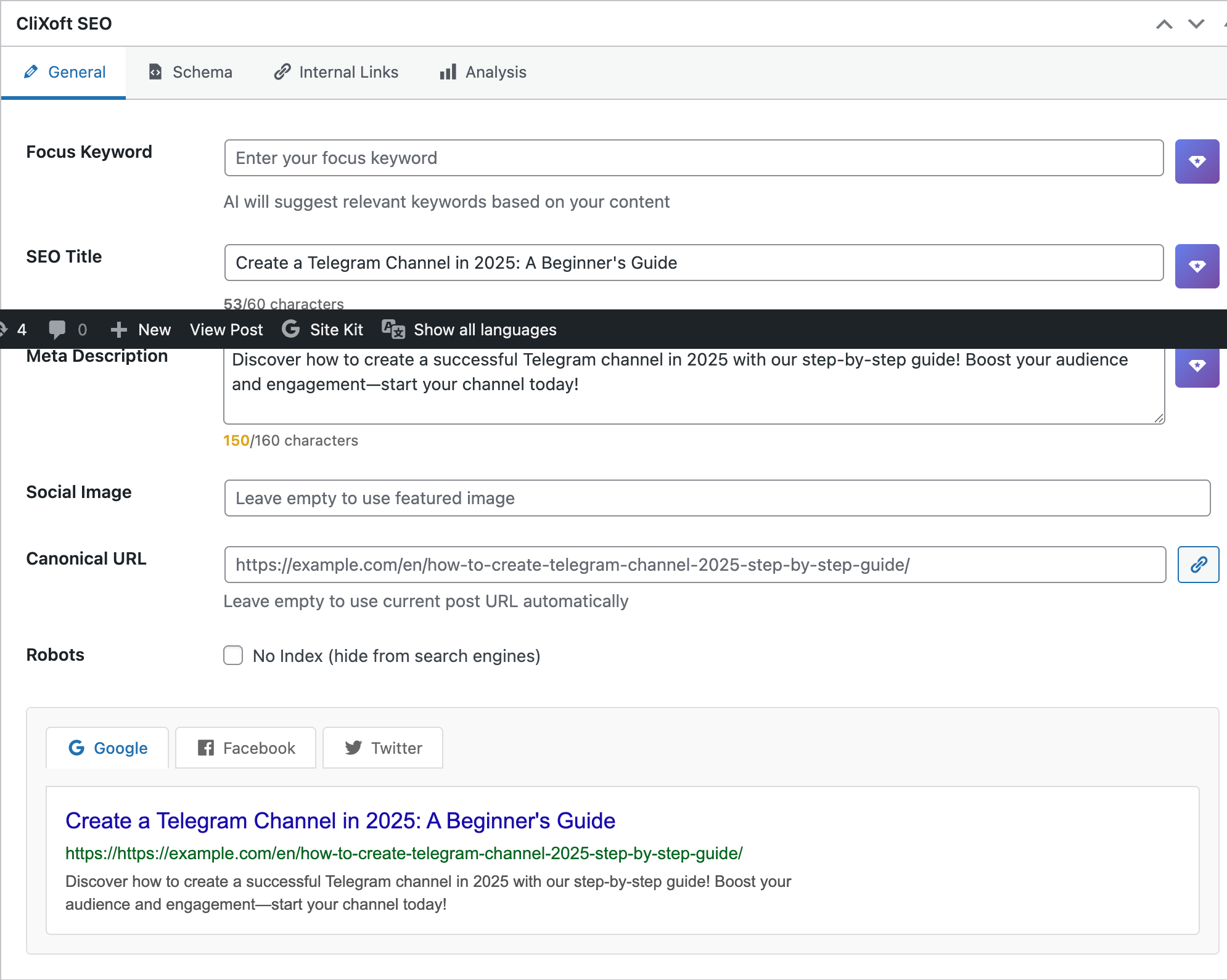Screen dimensions: 1227x980
Task: Click into the Focus Keyword input field
Action: pyautogui.click(x=693, y=158)
